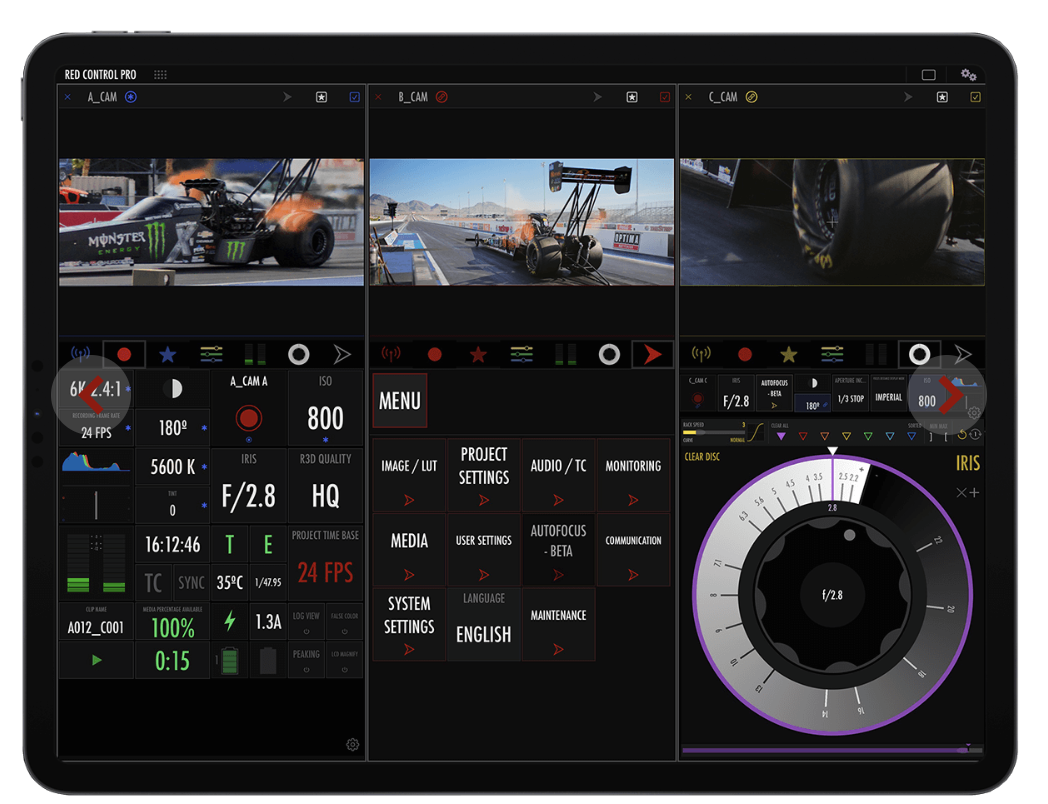Open B_CAM's green-yellow sliders icon
This screenshot has width=1048, height=804.
click(x=521, y=354)
